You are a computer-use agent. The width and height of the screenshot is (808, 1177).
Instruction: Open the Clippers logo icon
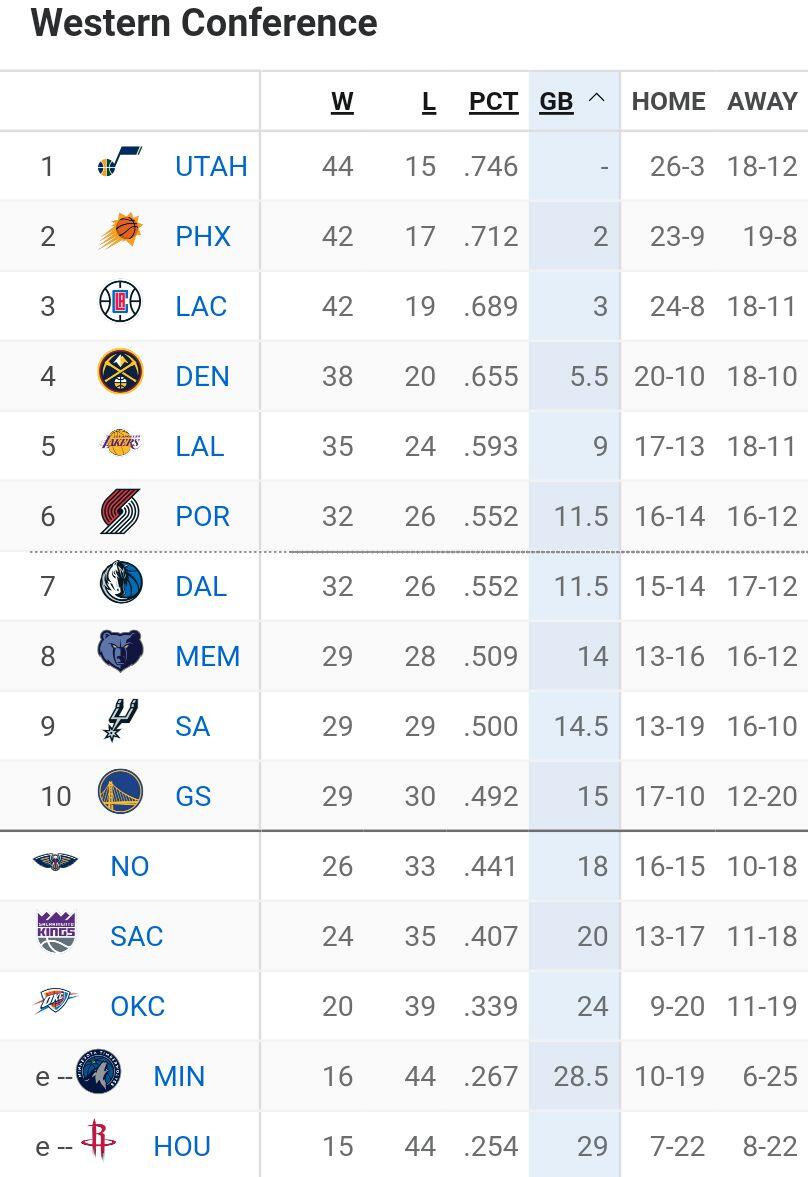120,303
